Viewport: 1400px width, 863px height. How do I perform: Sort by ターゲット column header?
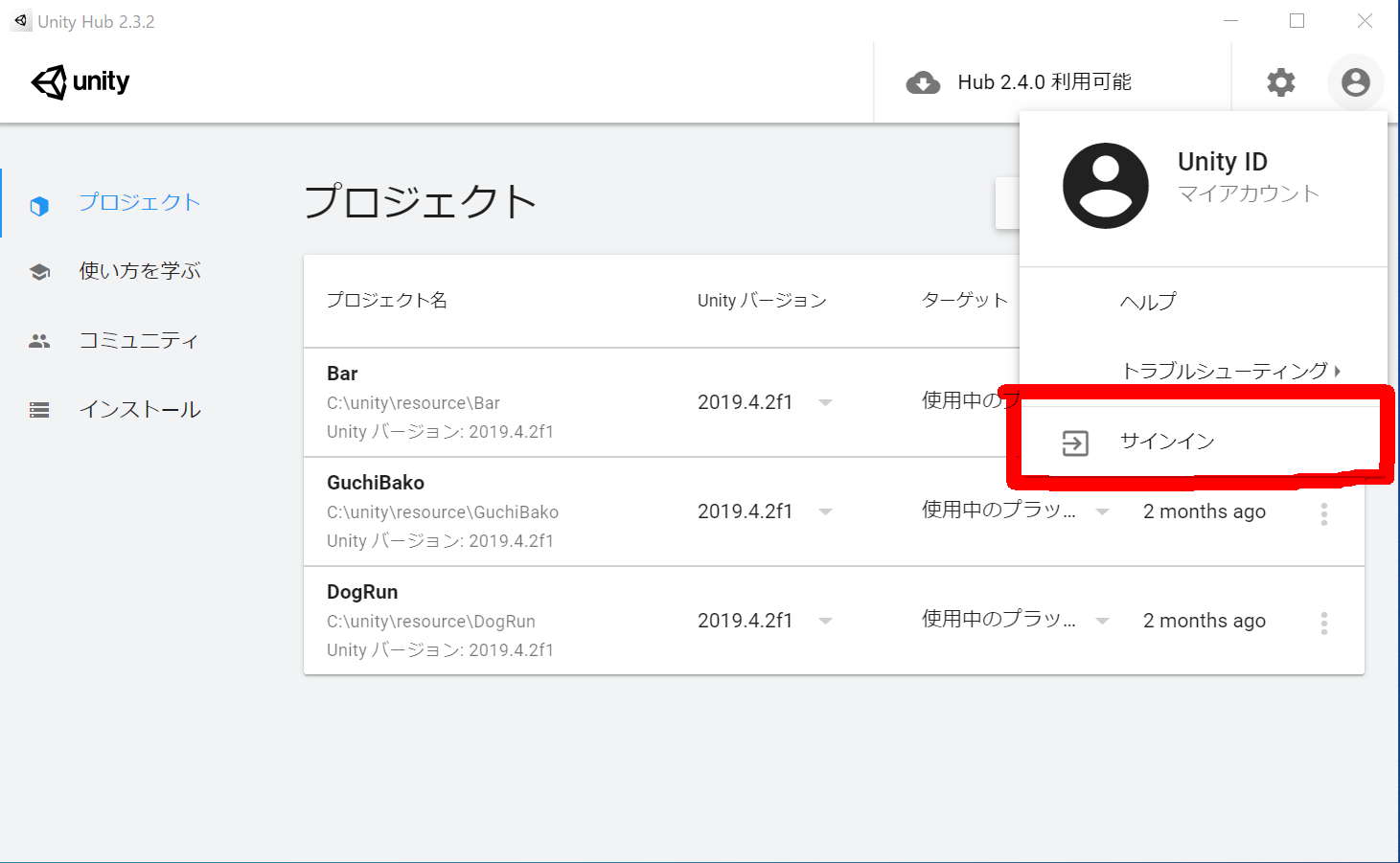965,300
